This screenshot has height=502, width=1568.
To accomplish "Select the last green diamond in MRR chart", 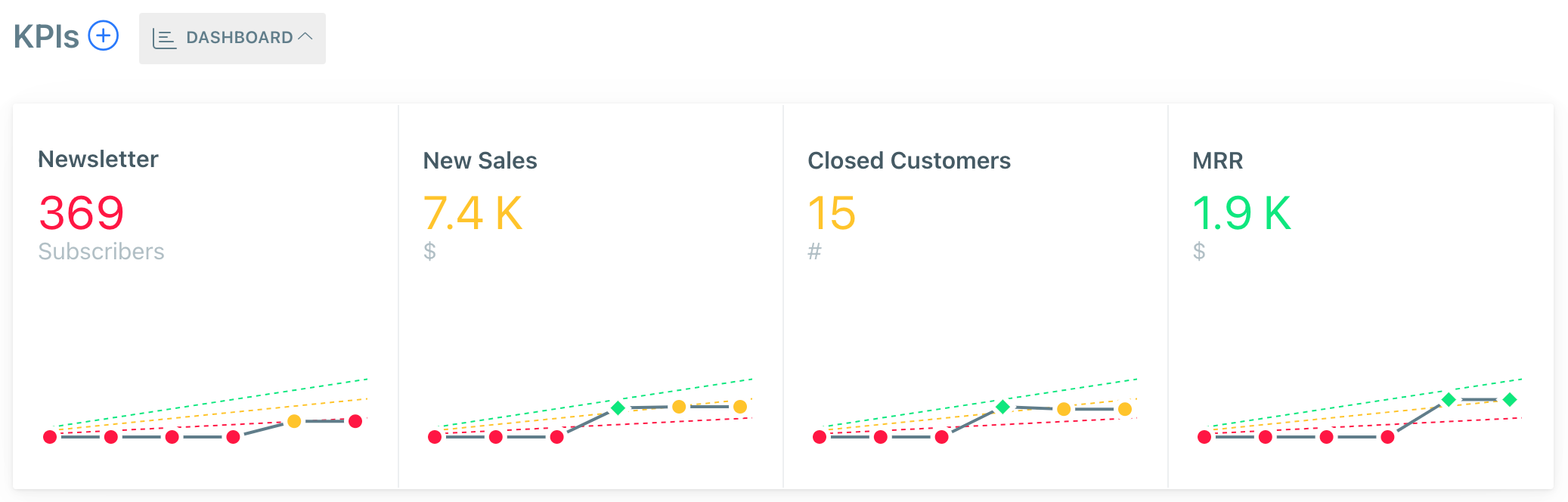I will pyautogui.click(x=1510, y=399).
